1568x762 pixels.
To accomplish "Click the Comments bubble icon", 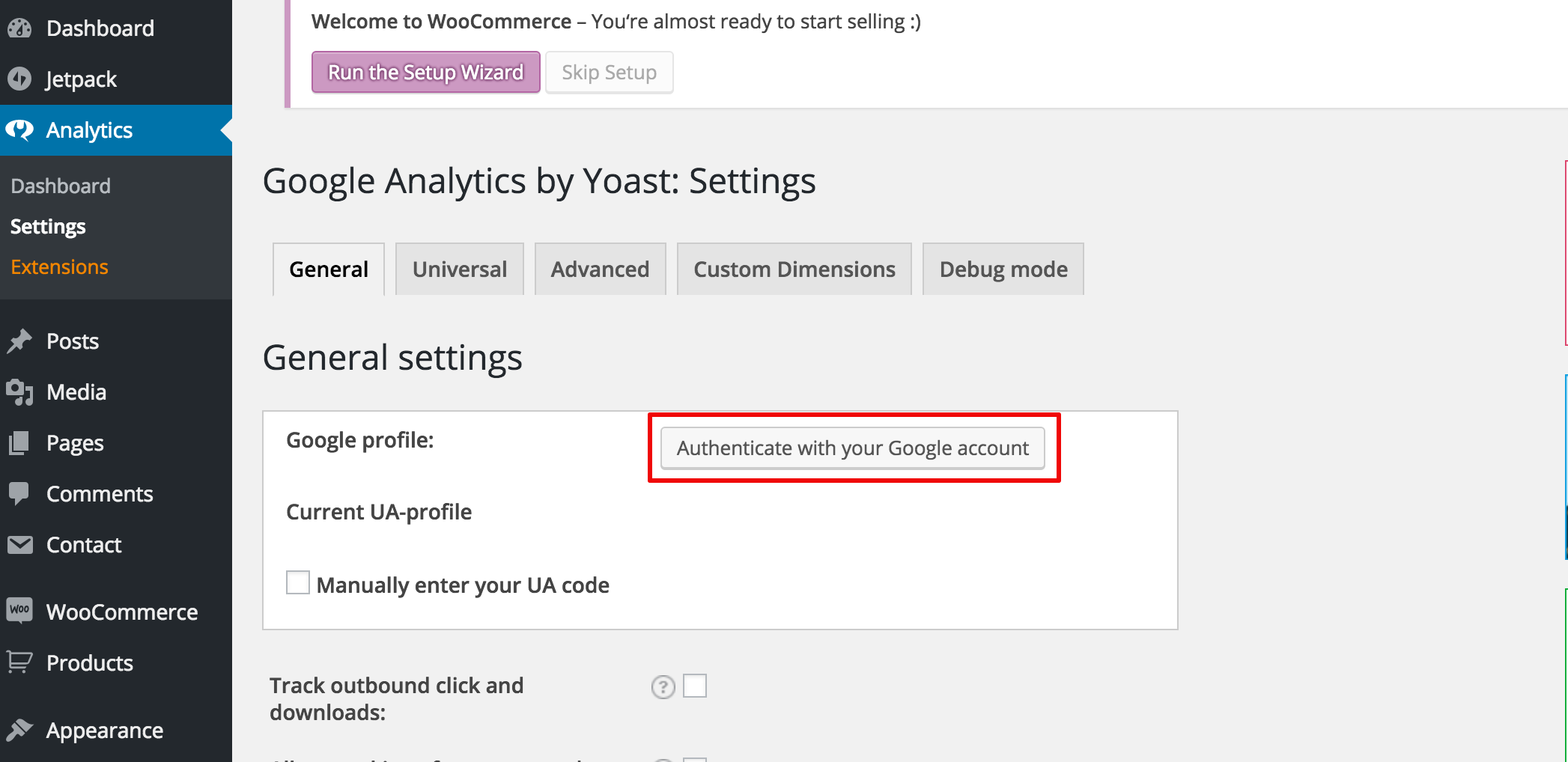I will pyautogui.click(x=20, y=493).
